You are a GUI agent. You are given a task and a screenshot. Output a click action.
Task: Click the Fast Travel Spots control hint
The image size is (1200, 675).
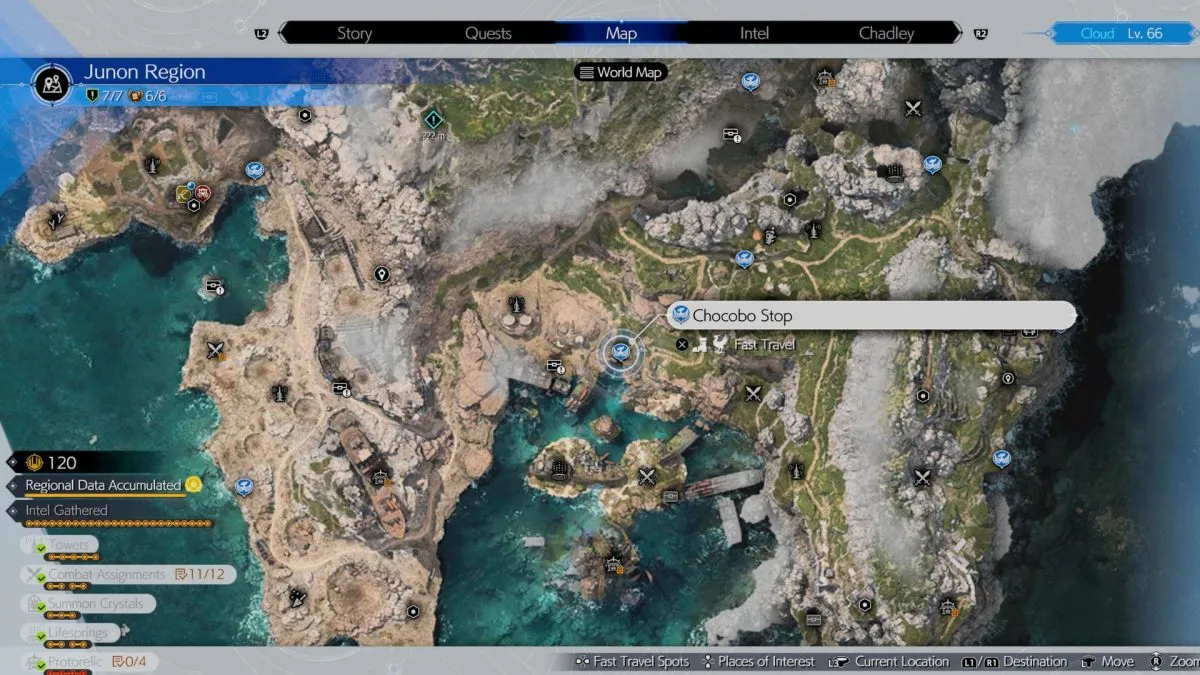[632, 661]
